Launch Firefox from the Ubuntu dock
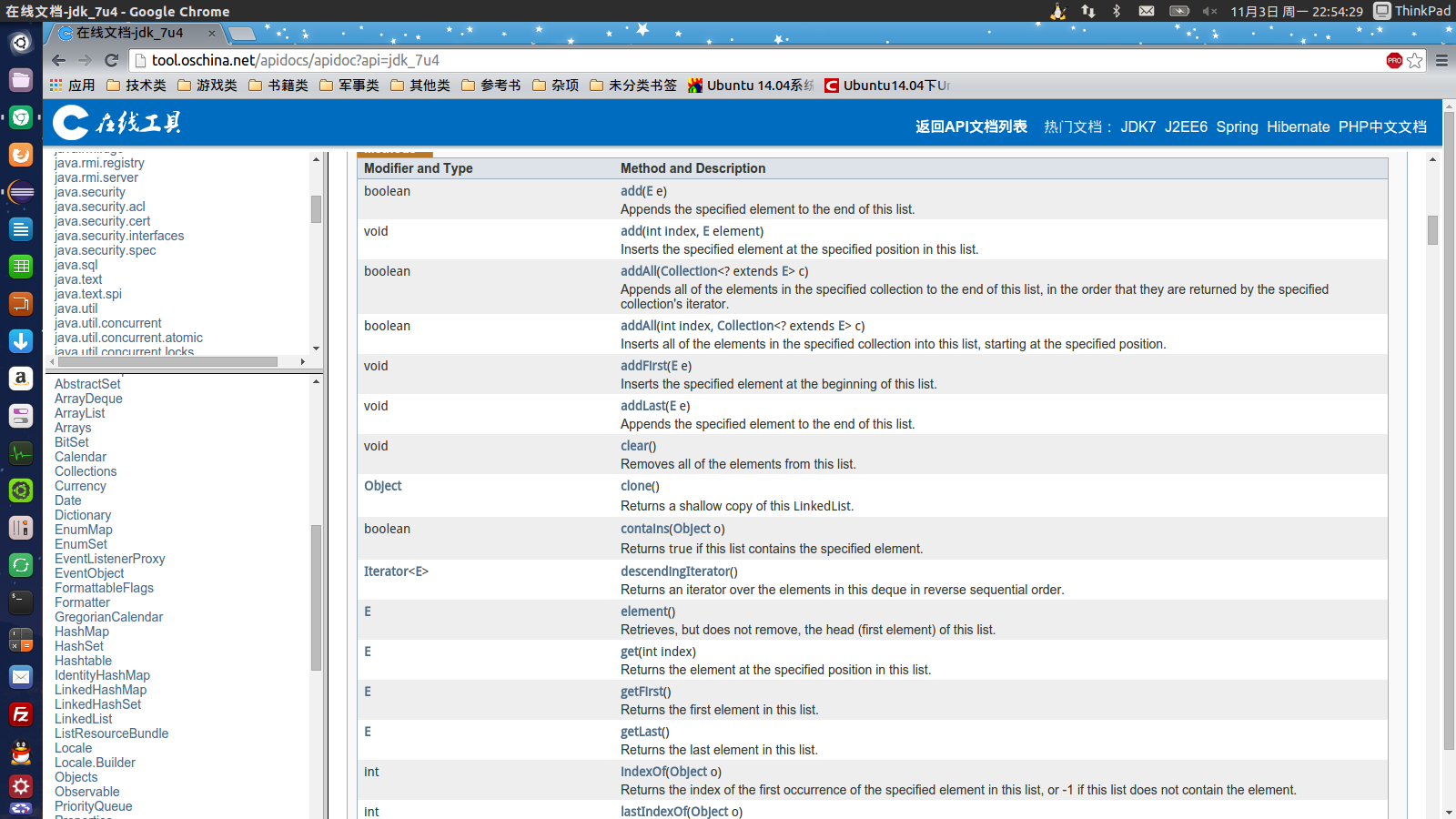The height and width of the screenshot is (819, 1456). coord(21,155)
